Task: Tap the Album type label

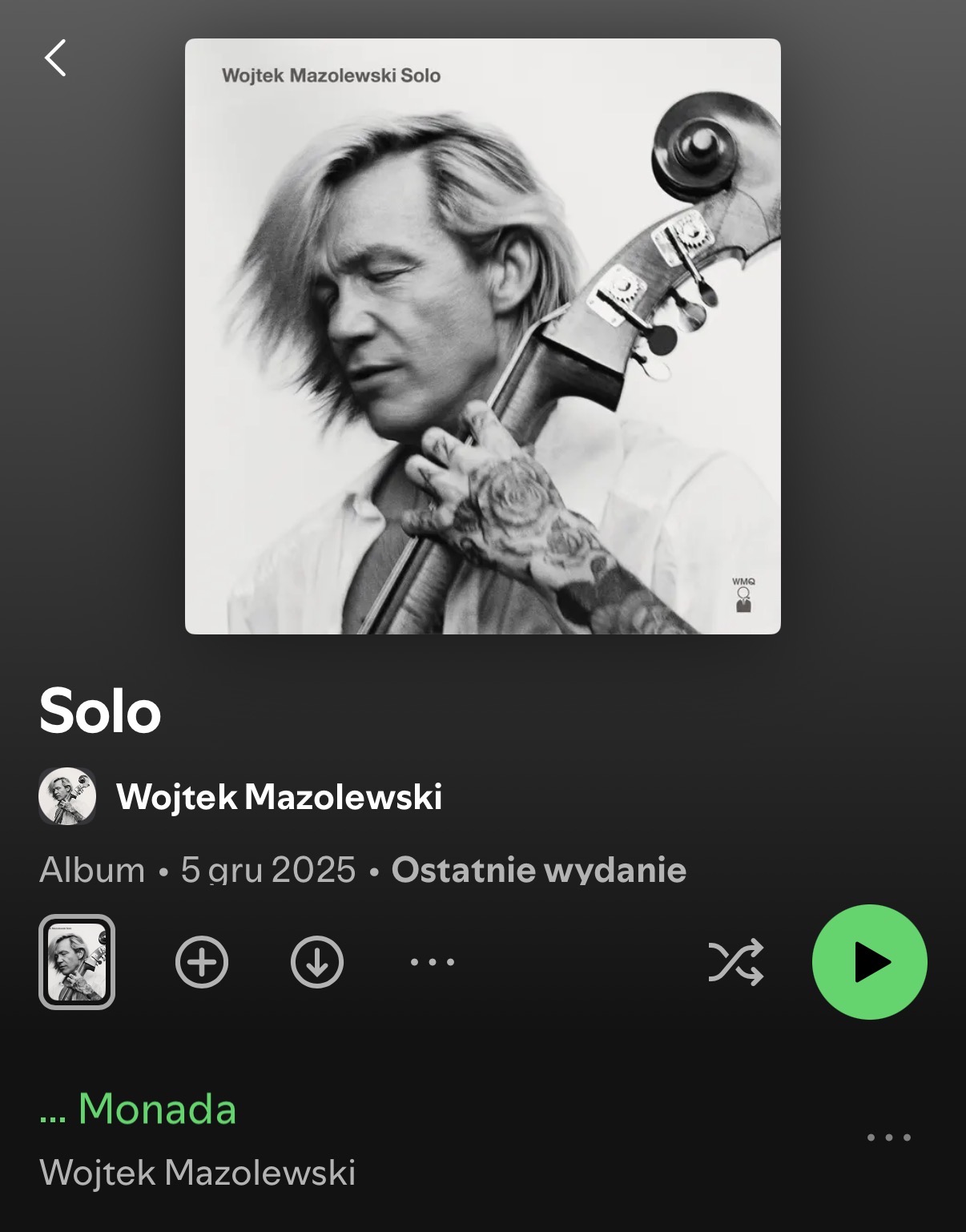Action: (x=92, y=870)
